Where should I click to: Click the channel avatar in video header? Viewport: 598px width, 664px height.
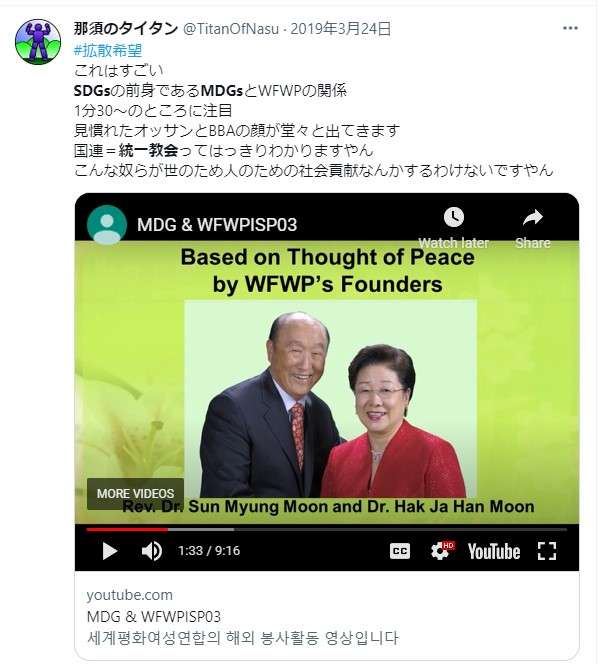(x=107, y=225)
